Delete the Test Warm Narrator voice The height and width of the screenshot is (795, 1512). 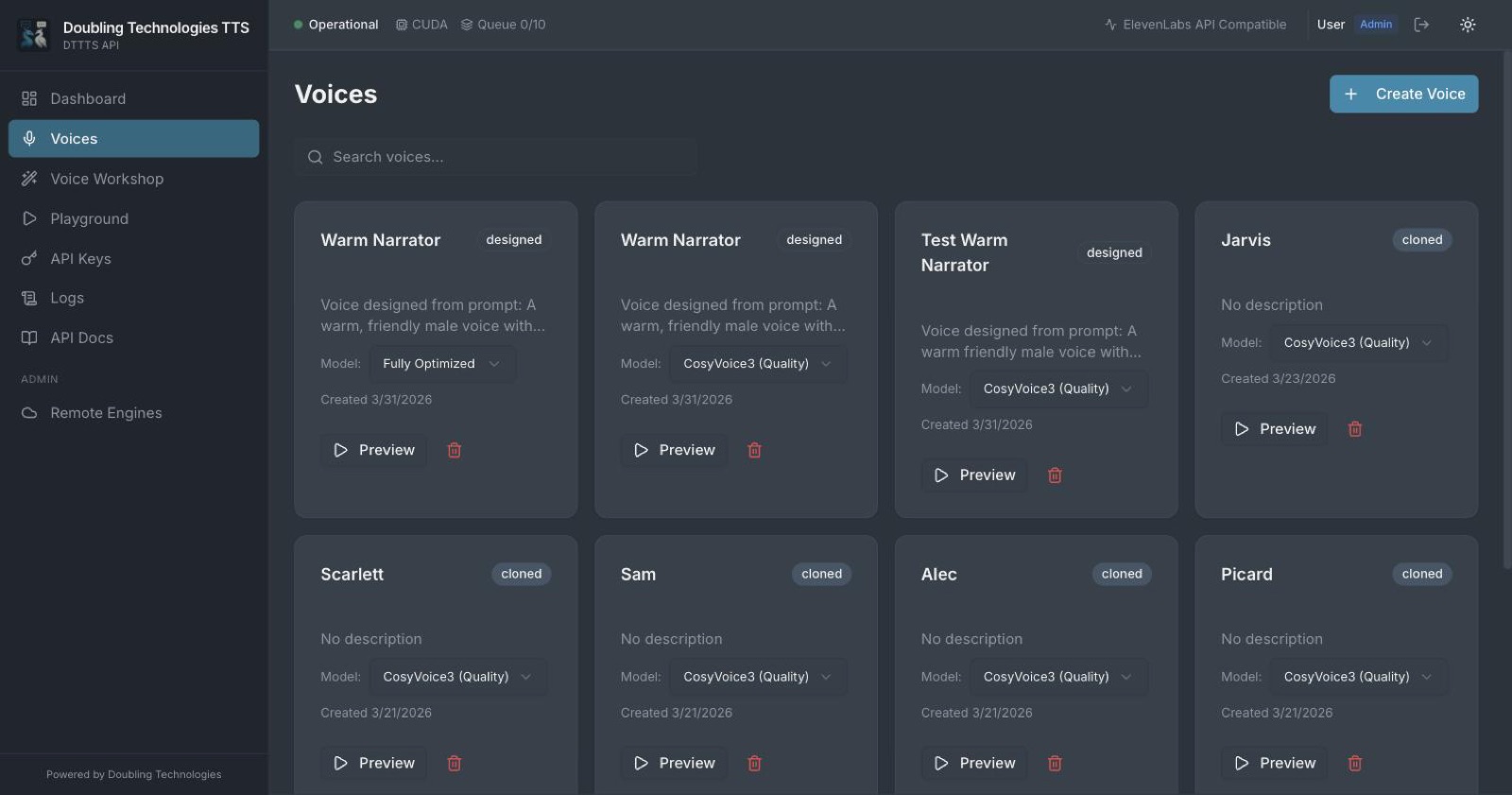(1055, 475)
